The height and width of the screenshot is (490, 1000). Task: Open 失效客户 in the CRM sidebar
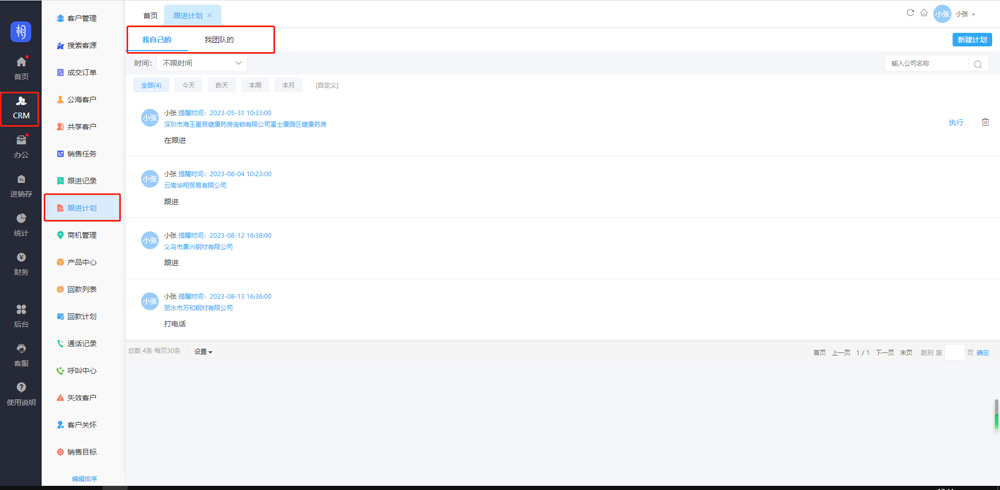(x=77, y=398)
